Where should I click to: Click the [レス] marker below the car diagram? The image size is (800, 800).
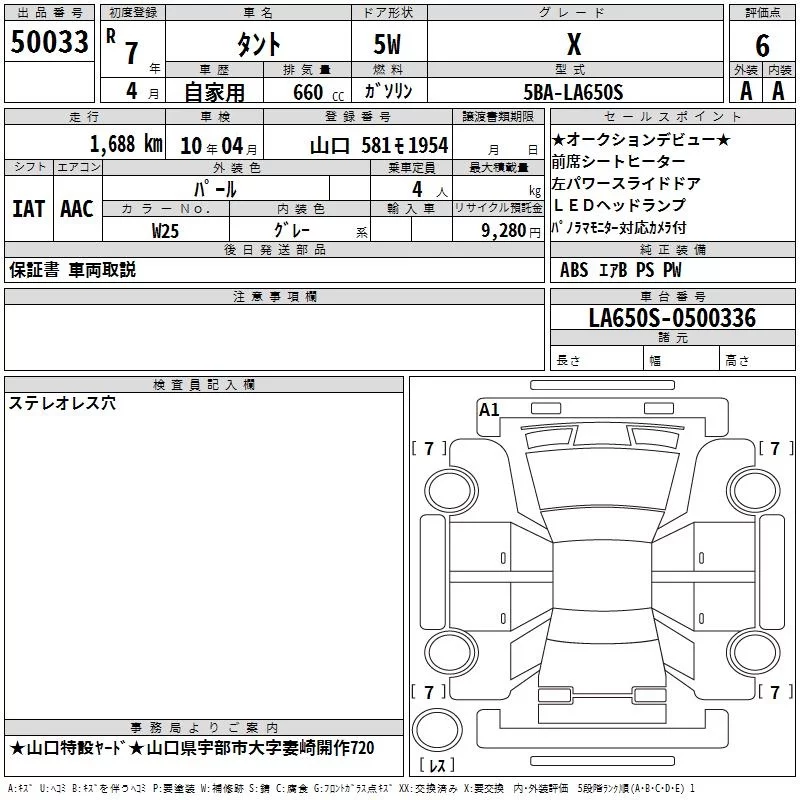click(436, 766)
